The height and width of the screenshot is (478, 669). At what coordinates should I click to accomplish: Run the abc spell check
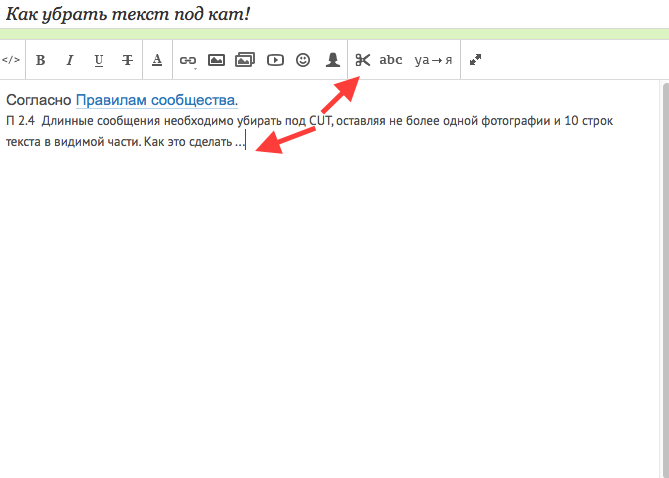point(391,60)
